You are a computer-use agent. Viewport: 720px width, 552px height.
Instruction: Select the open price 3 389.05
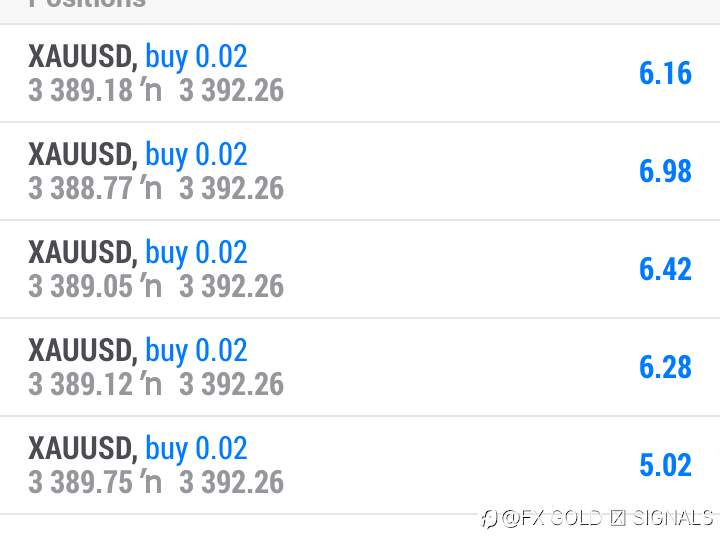(x=81, y=286)
